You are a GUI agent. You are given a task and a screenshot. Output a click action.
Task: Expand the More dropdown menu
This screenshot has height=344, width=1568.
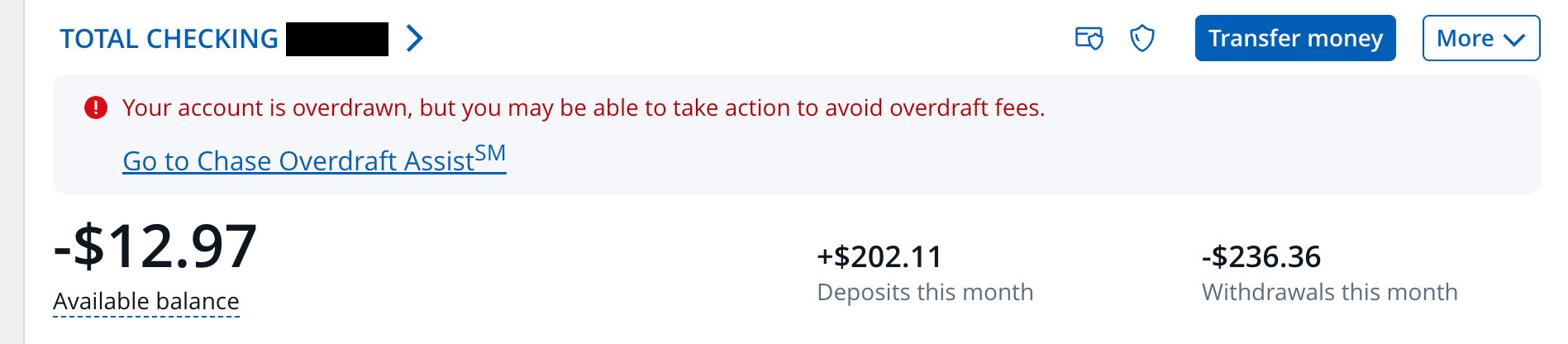point(1480,38)
